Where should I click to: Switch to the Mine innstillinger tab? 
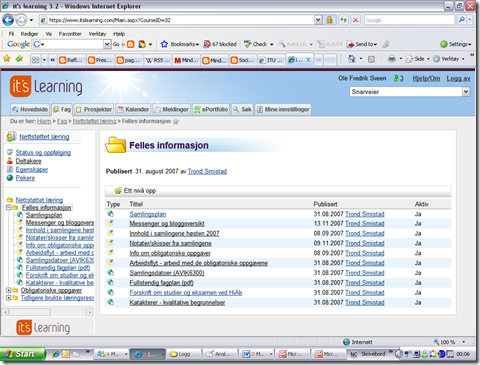[x=283, y=109]
